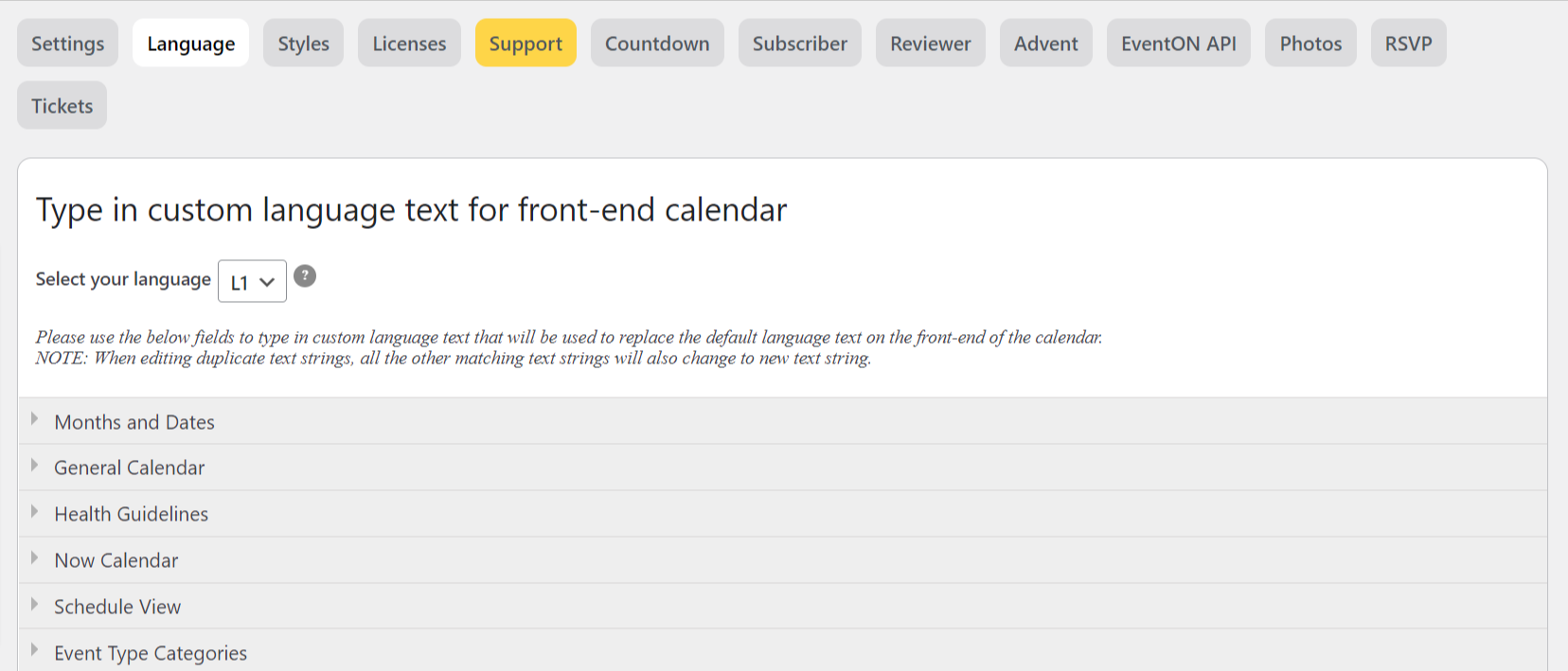
Task: Open the RSVP tab
Action: click(x=1408, y=43)
